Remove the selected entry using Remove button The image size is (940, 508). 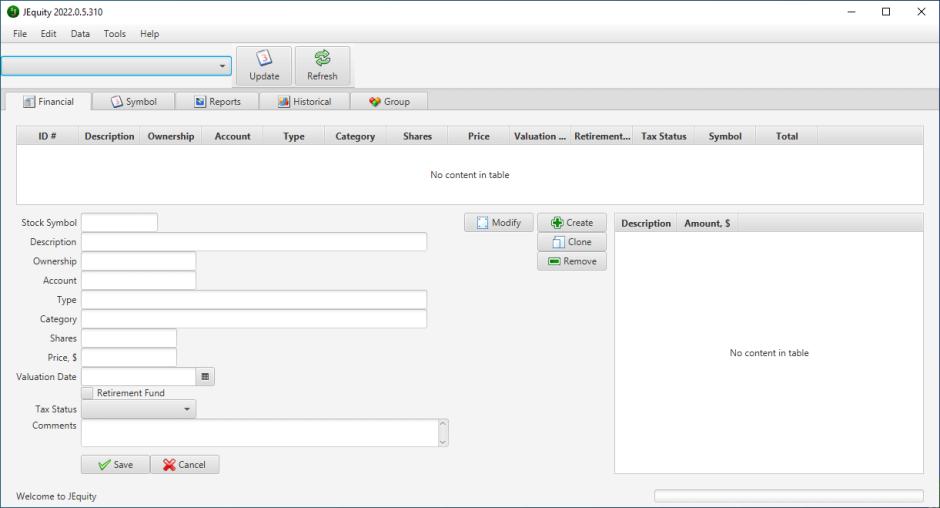(572, 261)
